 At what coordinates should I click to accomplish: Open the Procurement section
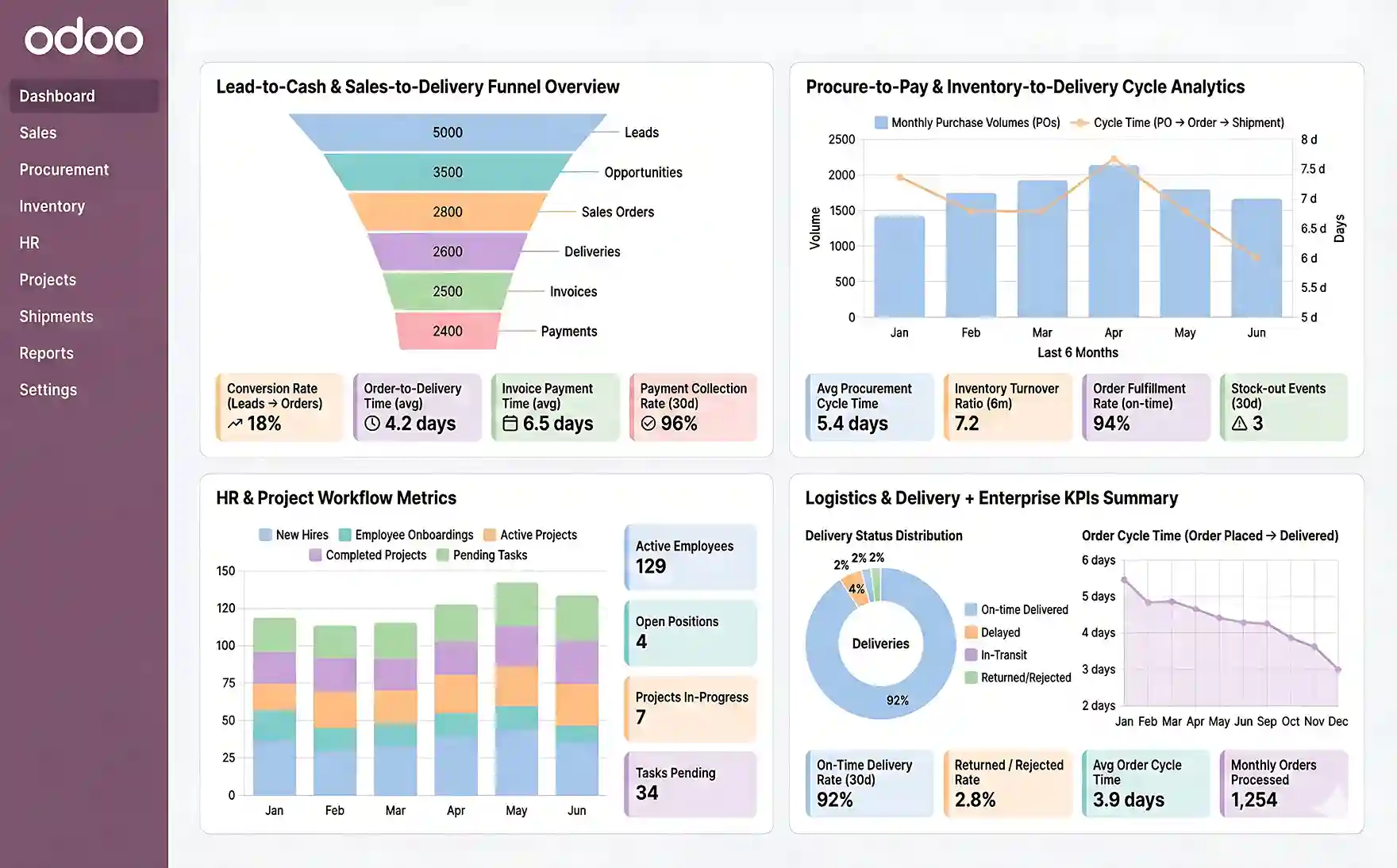(64, 170)
